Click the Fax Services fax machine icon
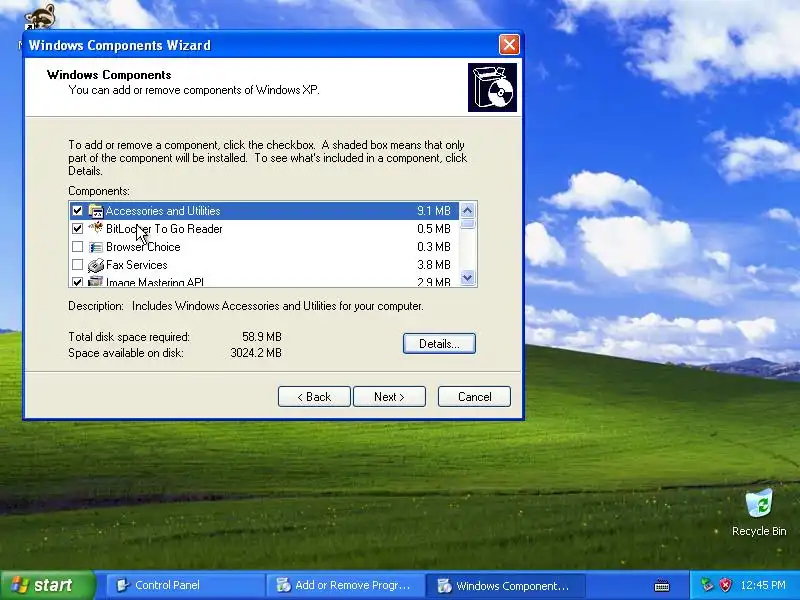Viewport: 800px width, 600px height. 95,265
